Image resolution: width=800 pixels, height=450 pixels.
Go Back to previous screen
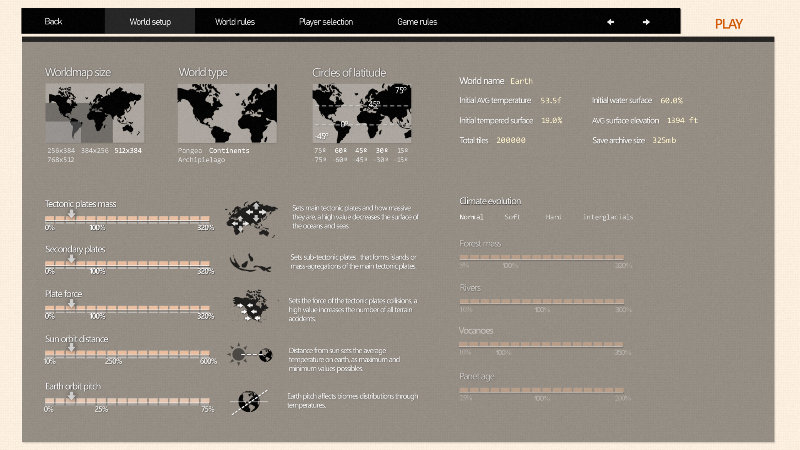point(53,21)
